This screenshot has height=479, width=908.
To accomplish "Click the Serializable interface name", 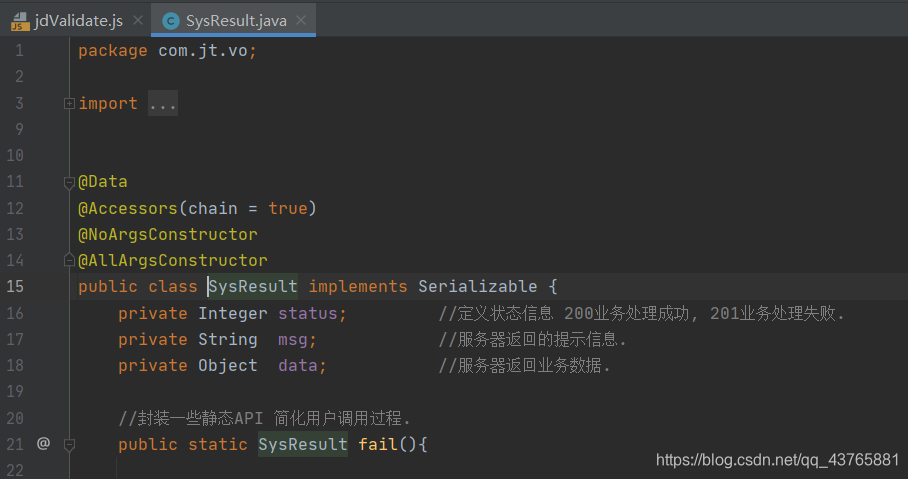I will [478, 287].
